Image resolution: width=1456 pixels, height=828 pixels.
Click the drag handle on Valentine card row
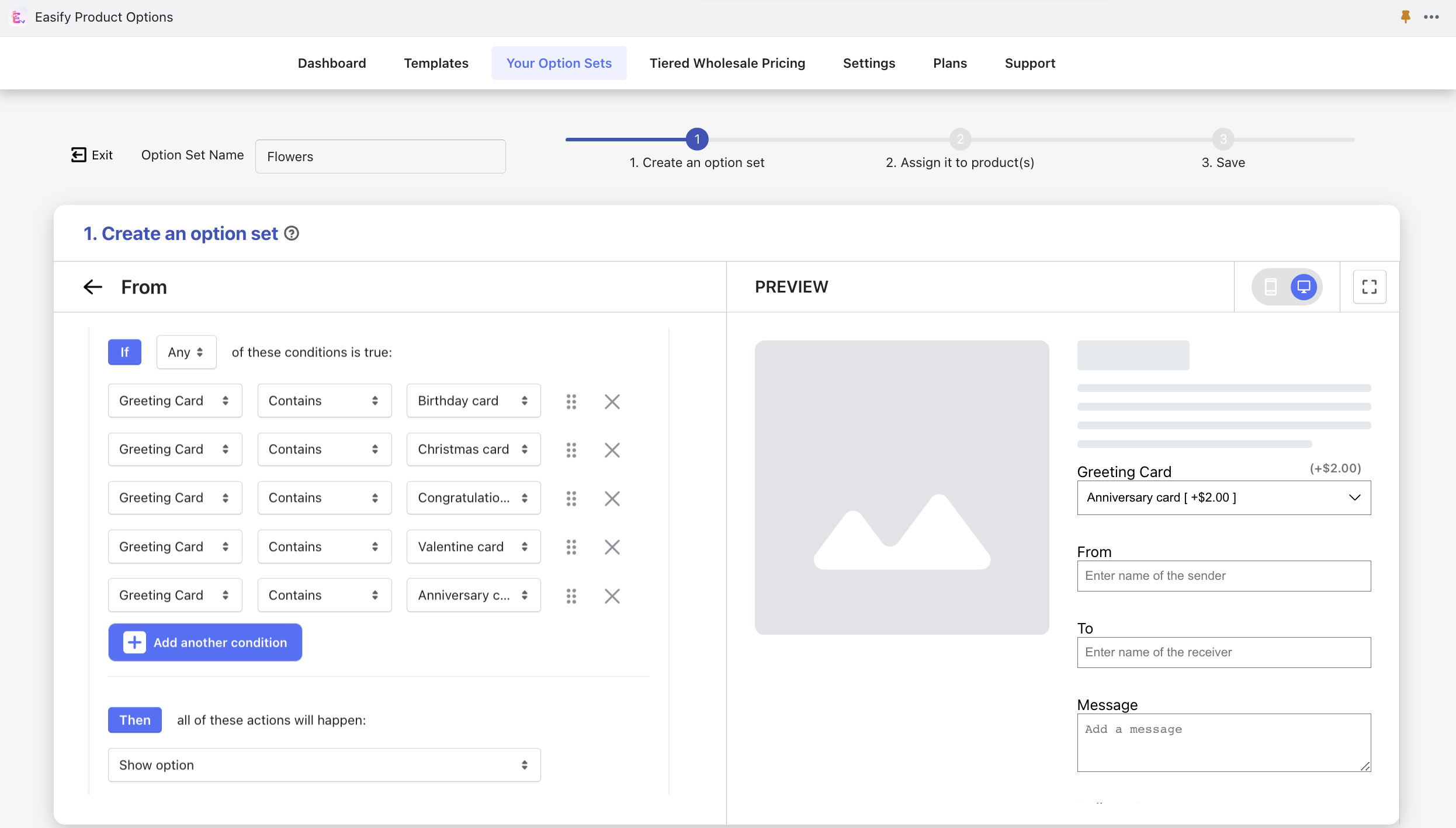point(570,547)
